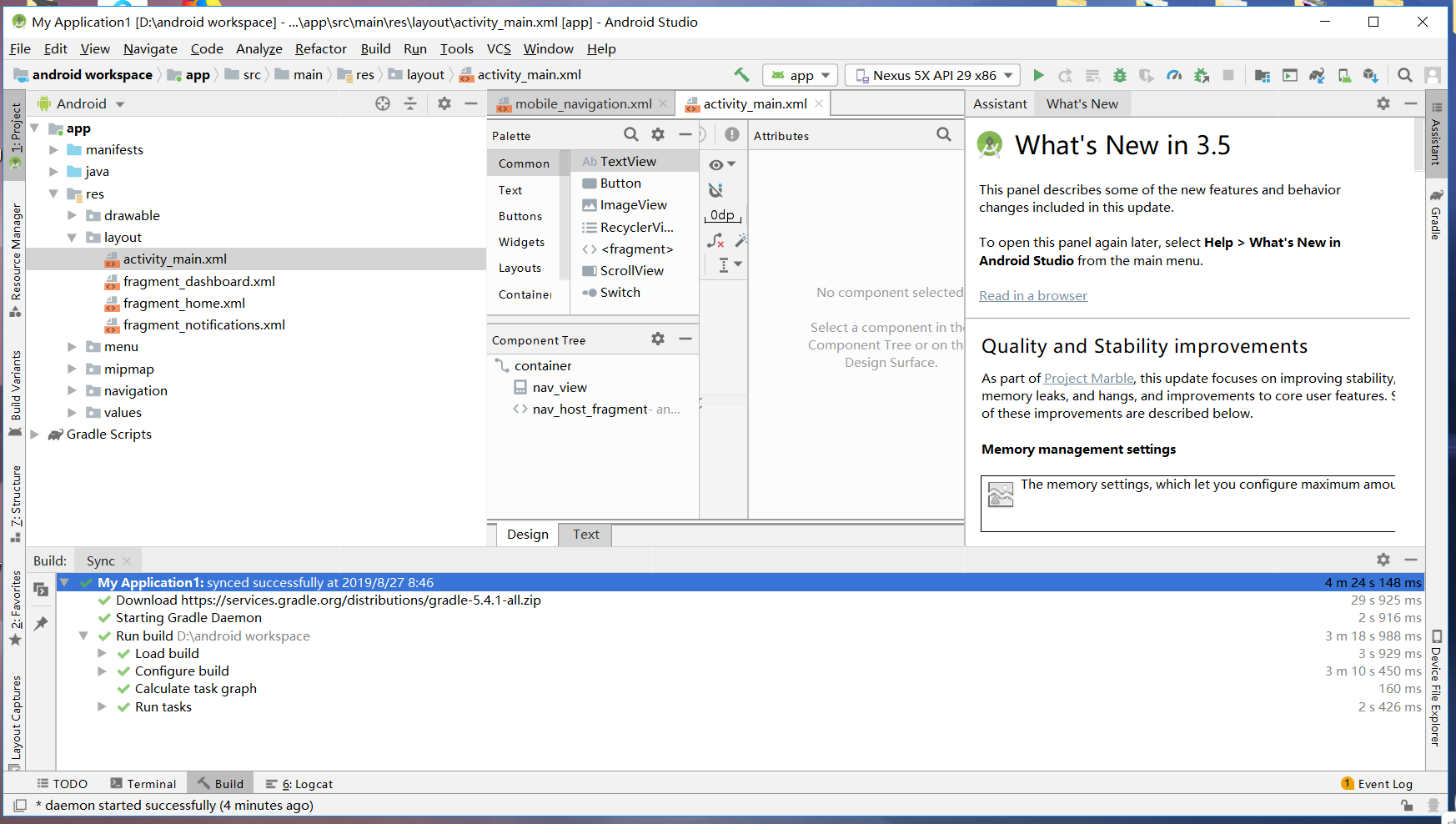Switch to the Text editor tab

[586, 535]
